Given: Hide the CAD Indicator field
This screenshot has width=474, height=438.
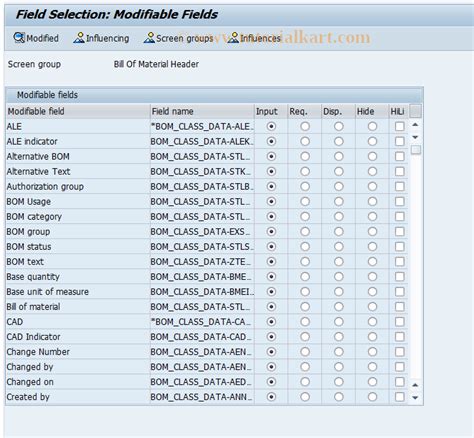Looking at the screenshot, I should [372, 337].
